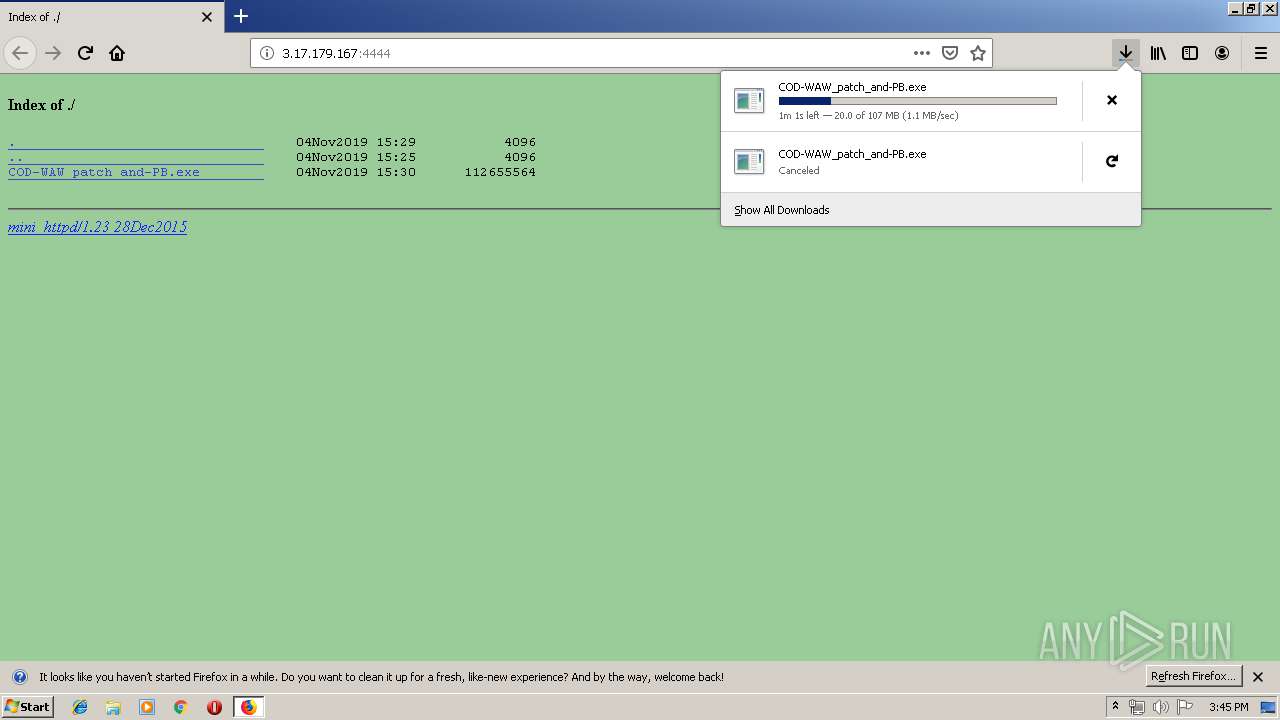Open volume control in system tray
Screen dimensions: 1280x720
1161,707
